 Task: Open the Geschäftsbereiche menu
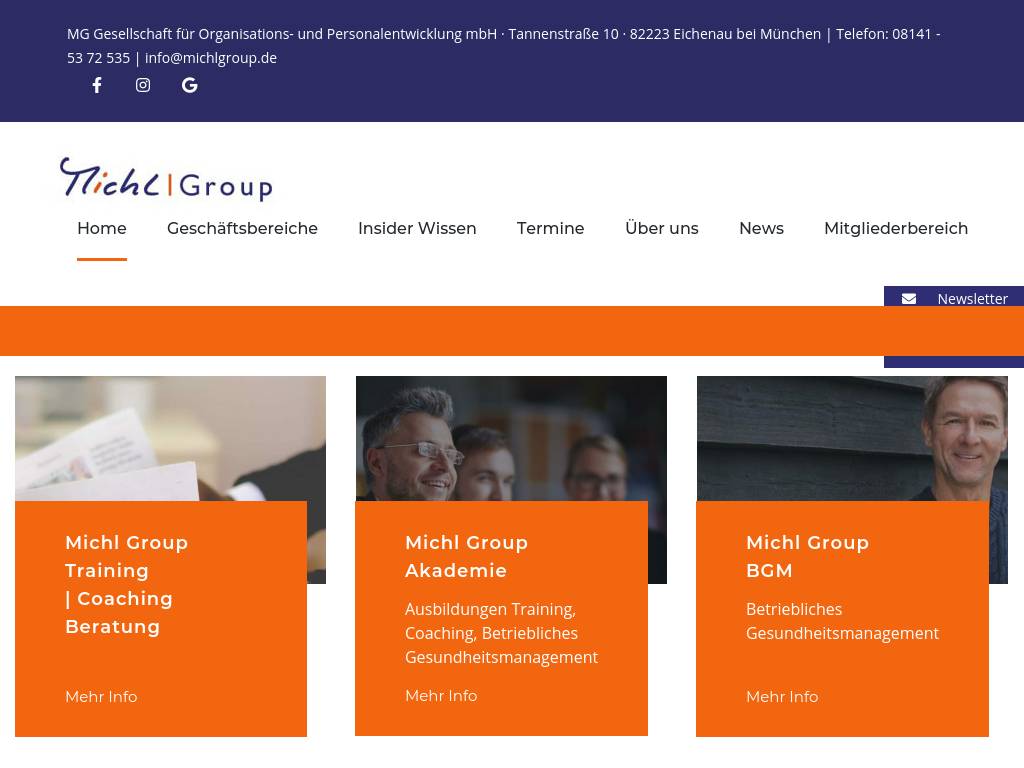pos(242,228)
